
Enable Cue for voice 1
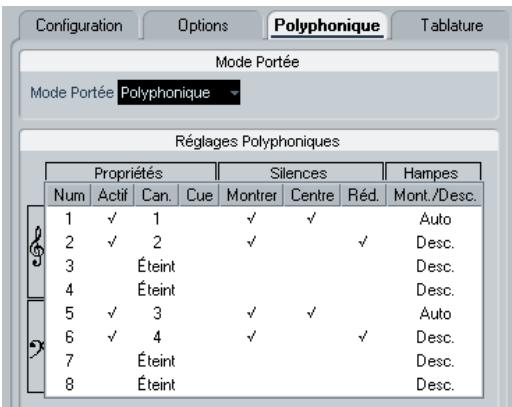point(199,219)
